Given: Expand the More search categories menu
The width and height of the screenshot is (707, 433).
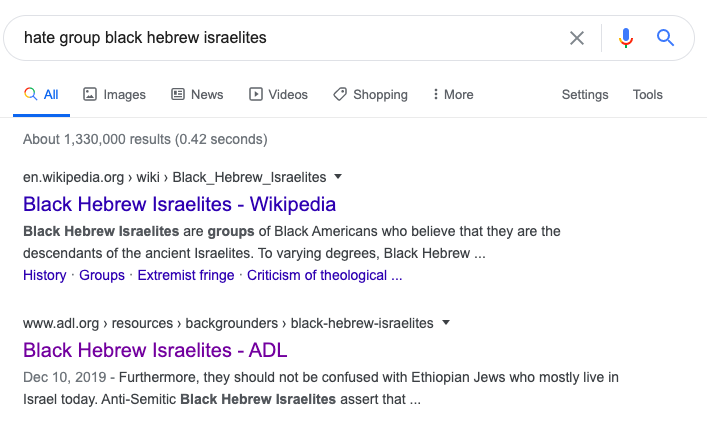Looking at the screenshot, I should point(453,95).
